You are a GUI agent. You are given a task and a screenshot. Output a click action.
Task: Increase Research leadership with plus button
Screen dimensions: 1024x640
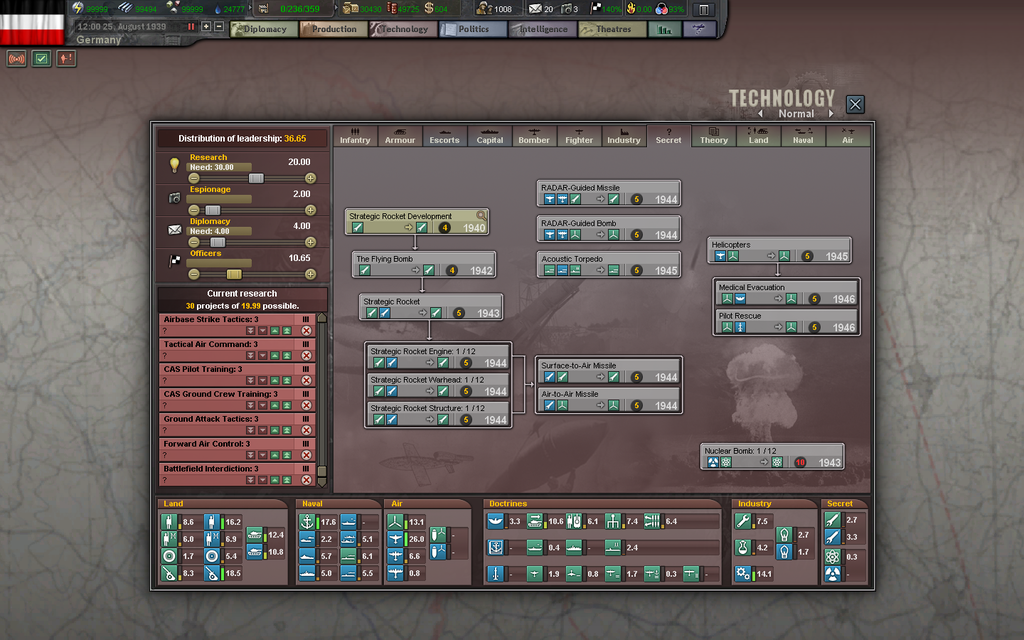(x=311, y=178)
